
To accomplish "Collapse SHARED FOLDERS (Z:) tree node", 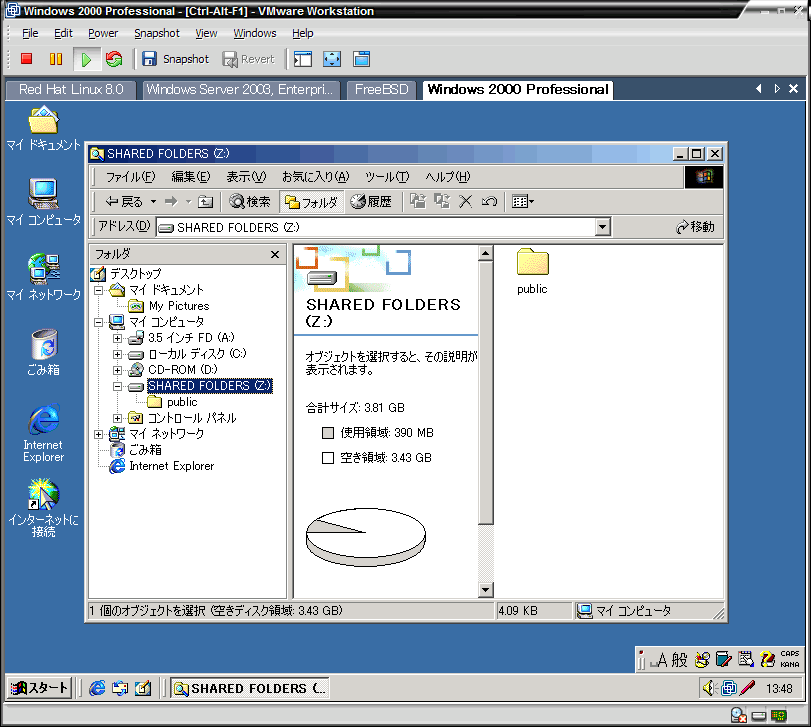I will 117,387.
